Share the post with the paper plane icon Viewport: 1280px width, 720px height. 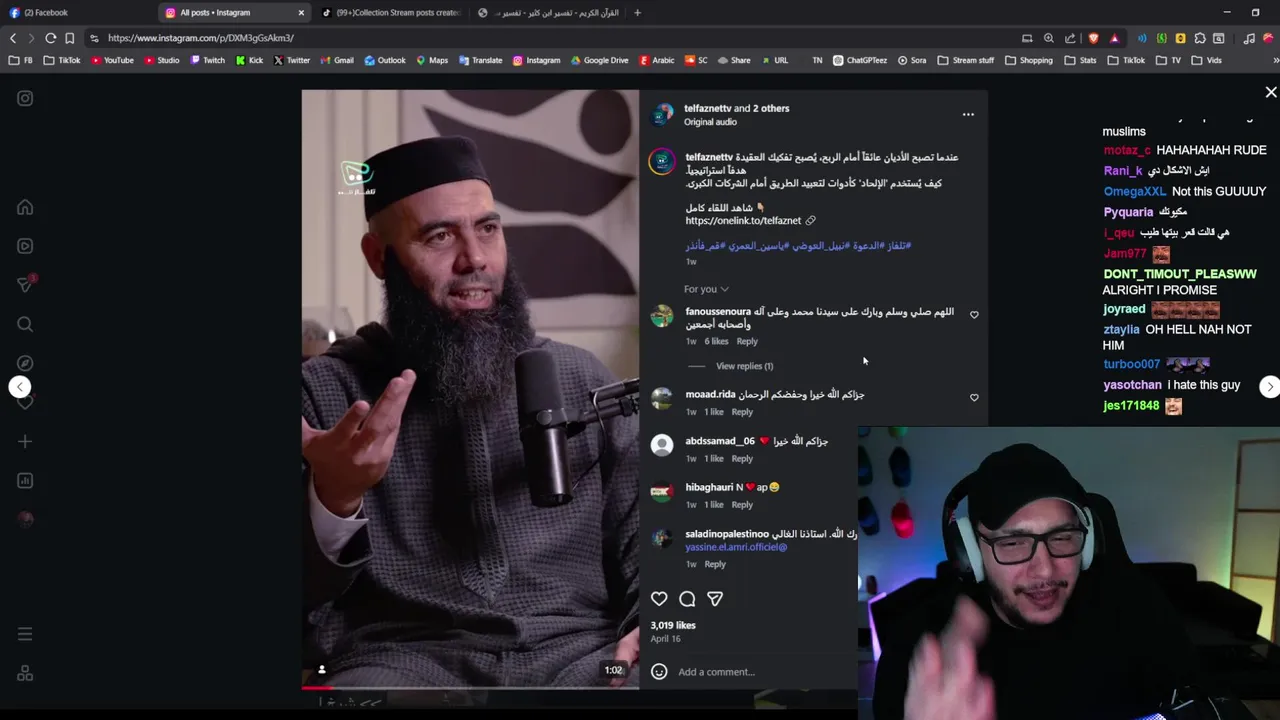coord(715,599)
